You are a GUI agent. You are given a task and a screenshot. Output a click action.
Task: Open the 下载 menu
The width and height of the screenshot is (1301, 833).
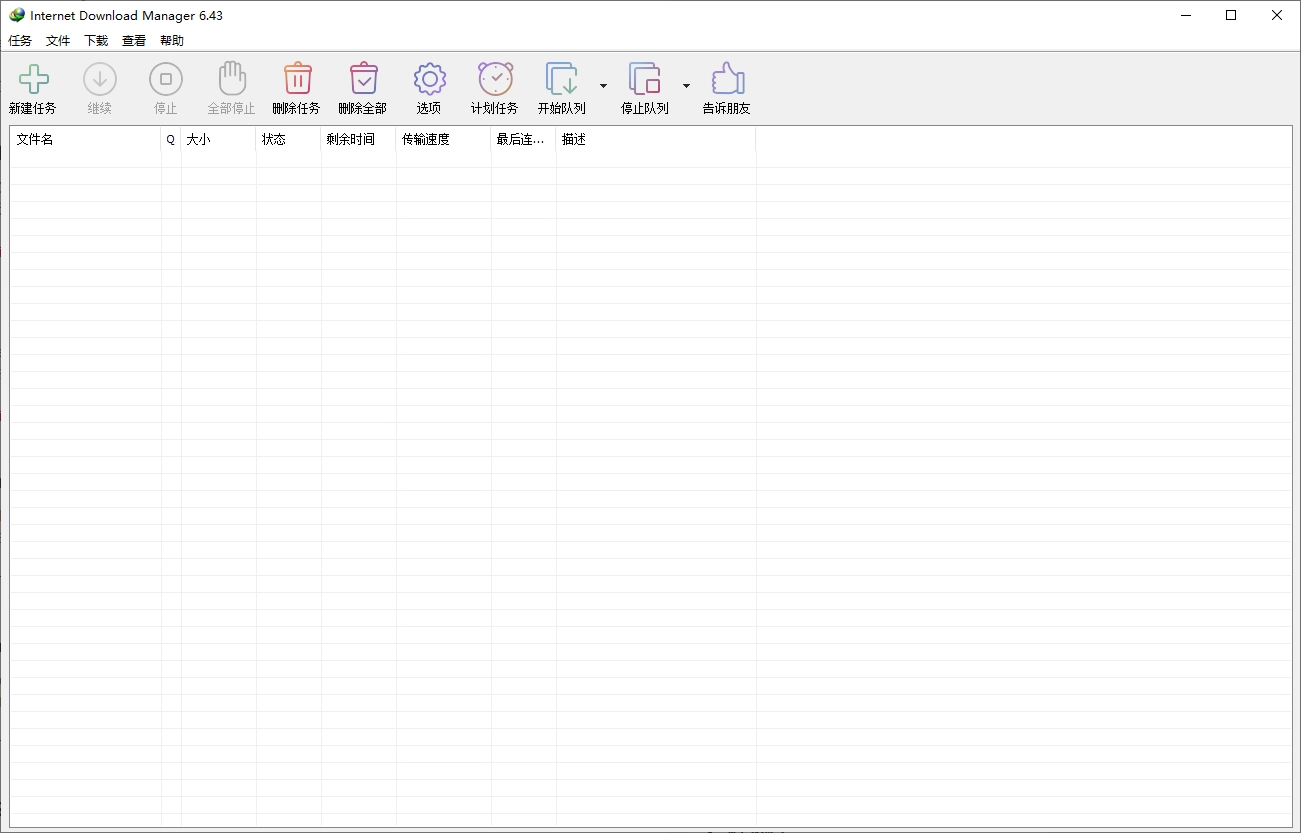point(96,41)
